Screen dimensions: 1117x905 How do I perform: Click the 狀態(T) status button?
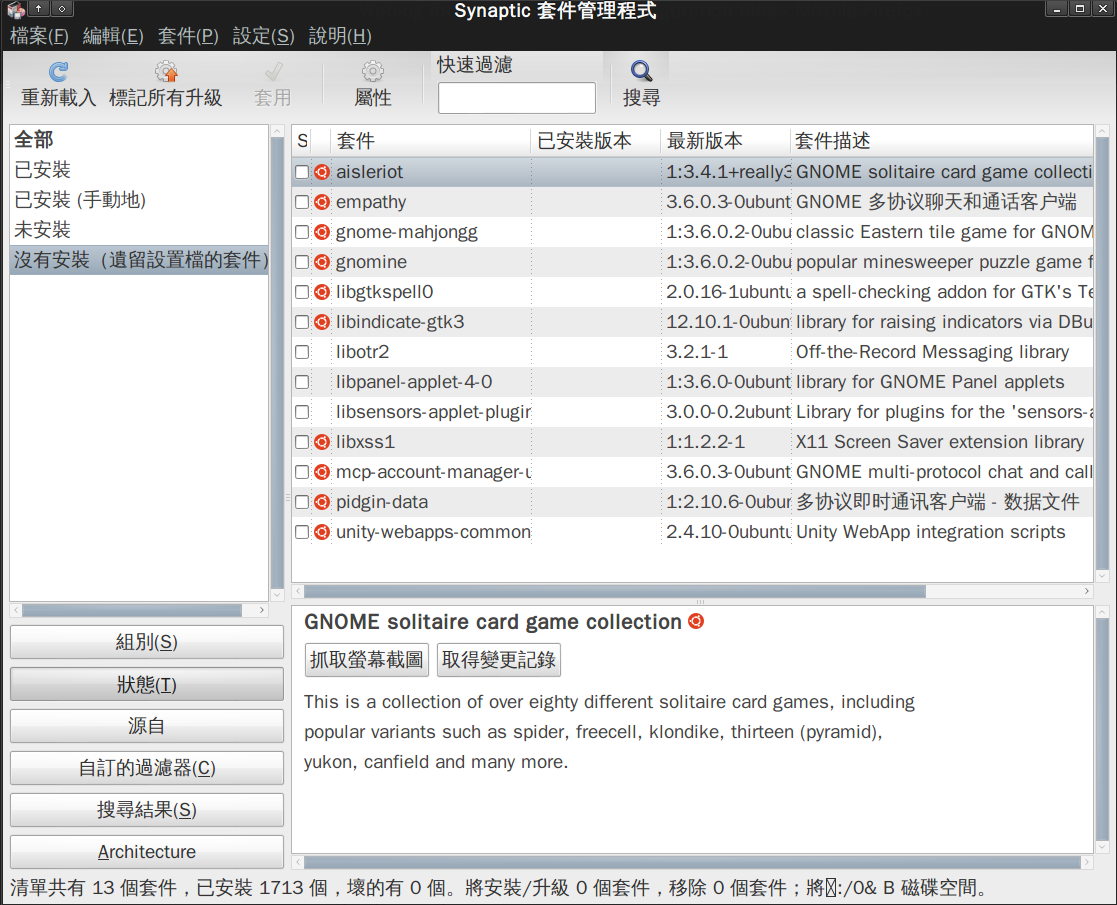(147, 684)
